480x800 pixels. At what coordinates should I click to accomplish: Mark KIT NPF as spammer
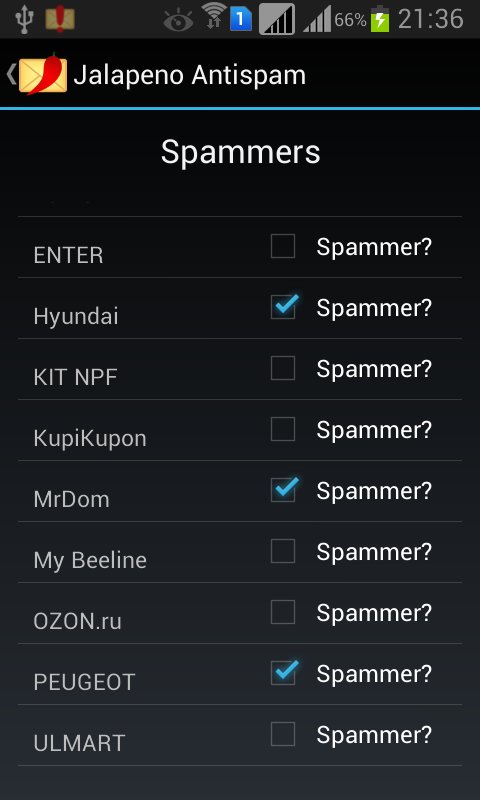(283, 368)
